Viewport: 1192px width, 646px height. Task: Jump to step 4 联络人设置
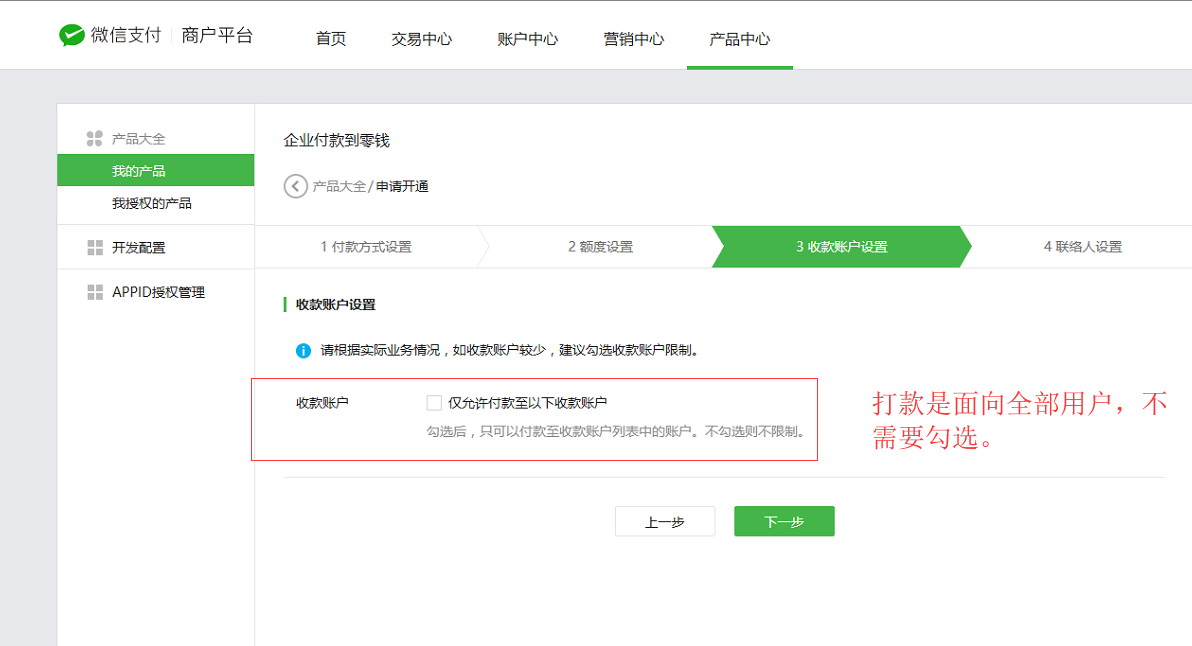click(x=1082, y=247)
